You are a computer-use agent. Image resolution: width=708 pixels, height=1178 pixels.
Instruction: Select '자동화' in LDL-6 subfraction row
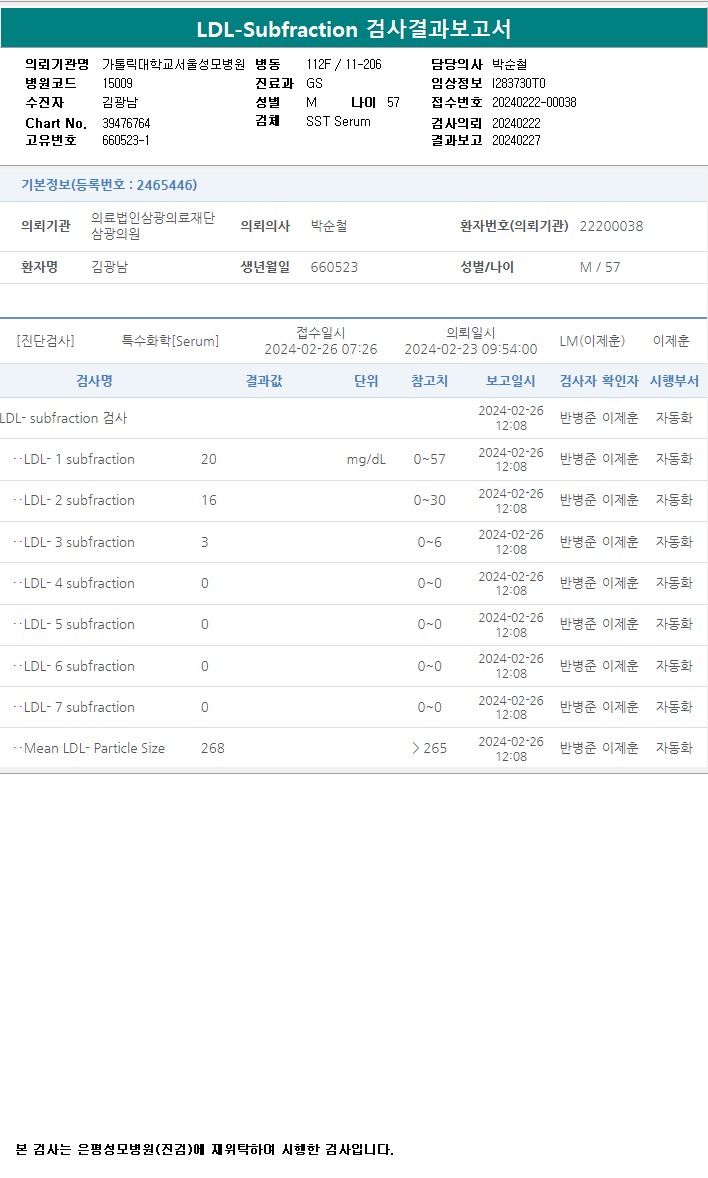point(674,666)
